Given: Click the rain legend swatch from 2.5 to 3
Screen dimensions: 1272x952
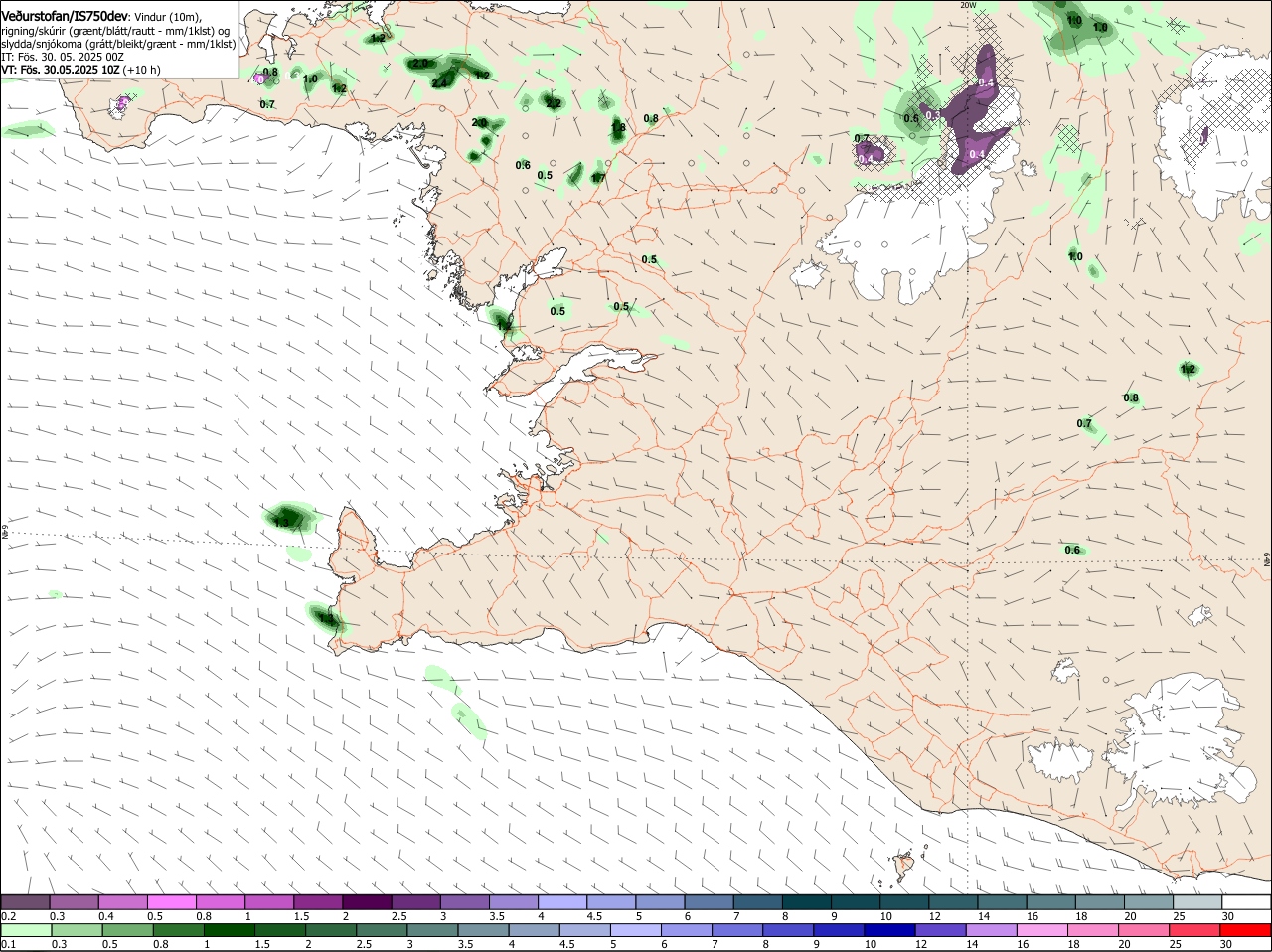Looking at the screenshot, I should pyautogui.click(x=381, y=929).
